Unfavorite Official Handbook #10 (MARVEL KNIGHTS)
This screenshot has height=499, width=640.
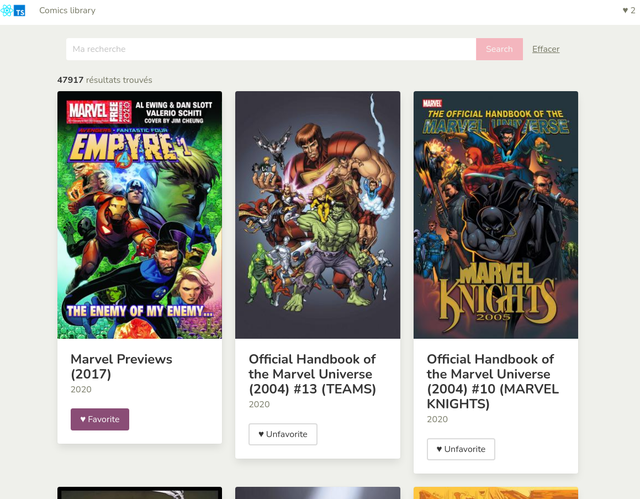point(461,449)
